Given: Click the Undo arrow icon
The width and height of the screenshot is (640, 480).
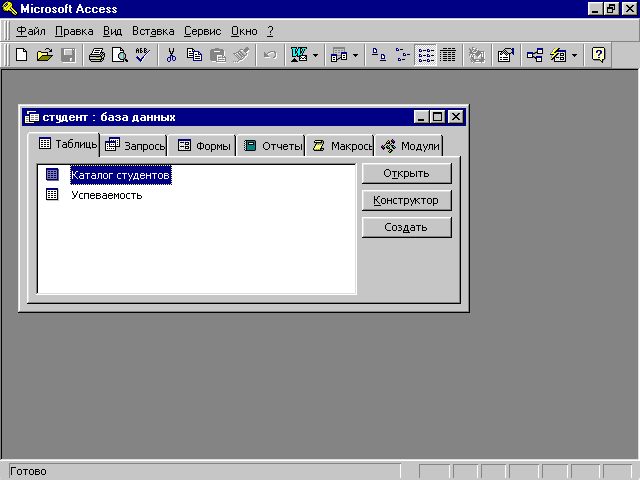Looking at the screenshot, I should (270, 55).
